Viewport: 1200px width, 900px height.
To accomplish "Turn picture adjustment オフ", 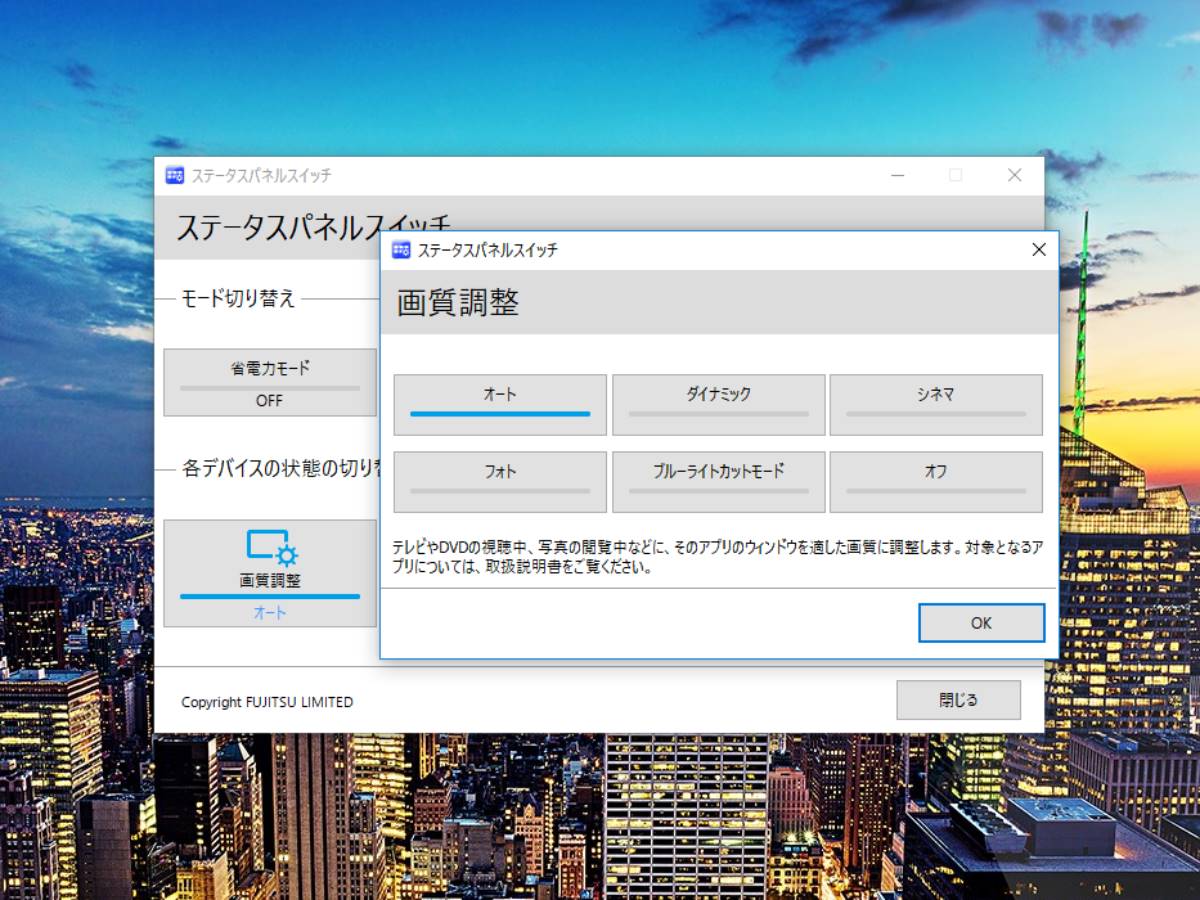I will click(936, 481).
